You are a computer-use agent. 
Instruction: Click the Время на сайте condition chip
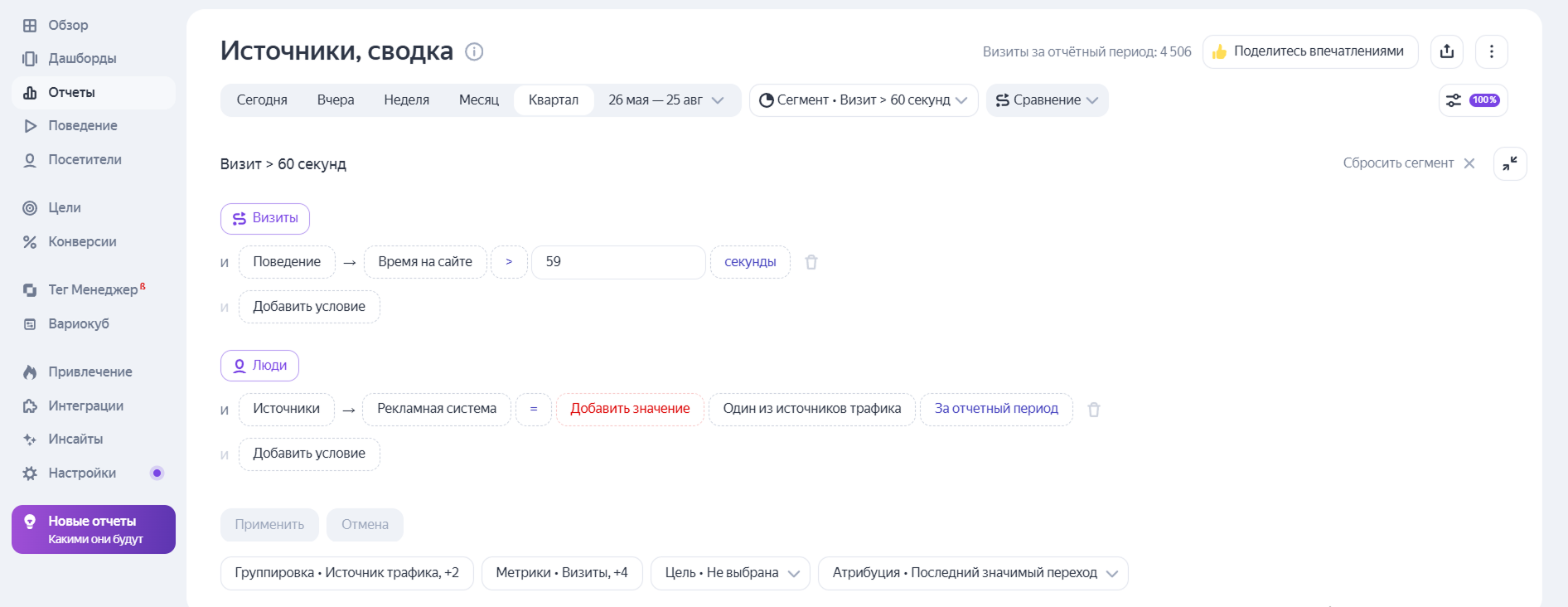(425, 262)
